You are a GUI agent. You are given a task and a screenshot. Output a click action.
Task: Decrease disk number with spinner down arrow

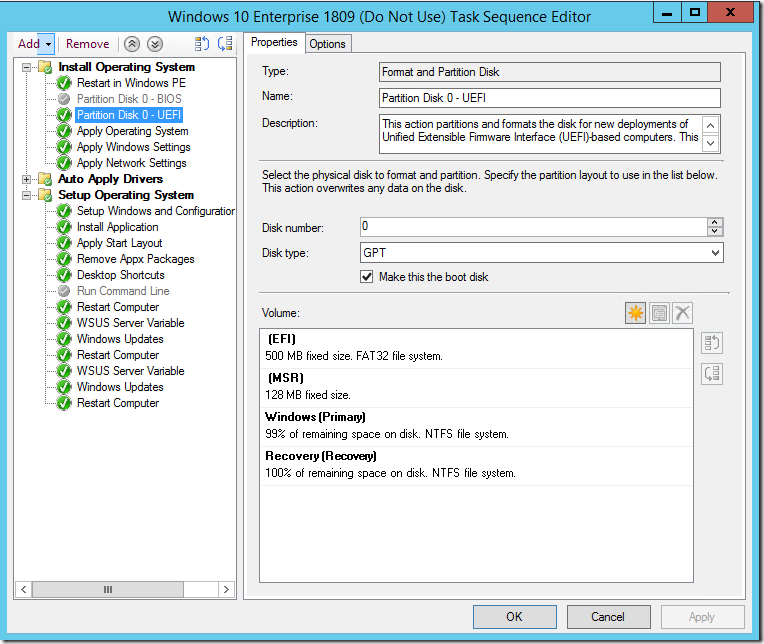[x=715, y=231]
